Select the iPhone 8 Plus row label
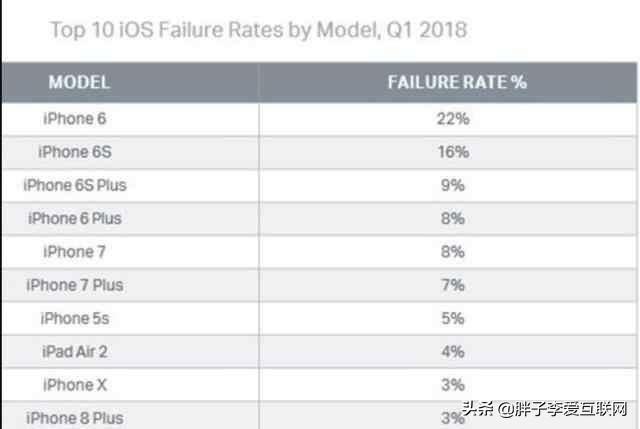The height and width of the screenshot is (429, 640). (x=74, y=417)
